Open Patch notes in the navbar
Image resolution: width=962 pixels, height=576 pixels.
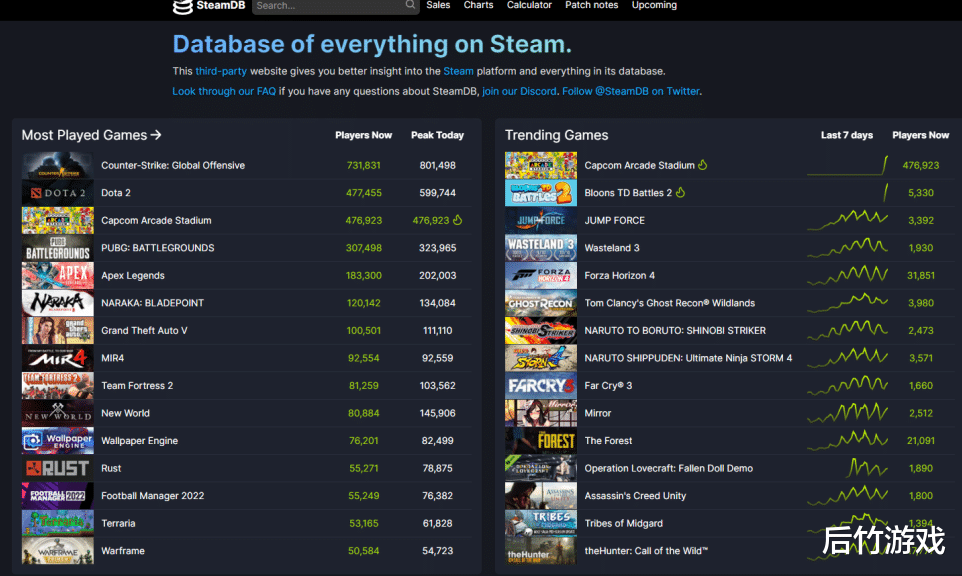pos(591,5)
